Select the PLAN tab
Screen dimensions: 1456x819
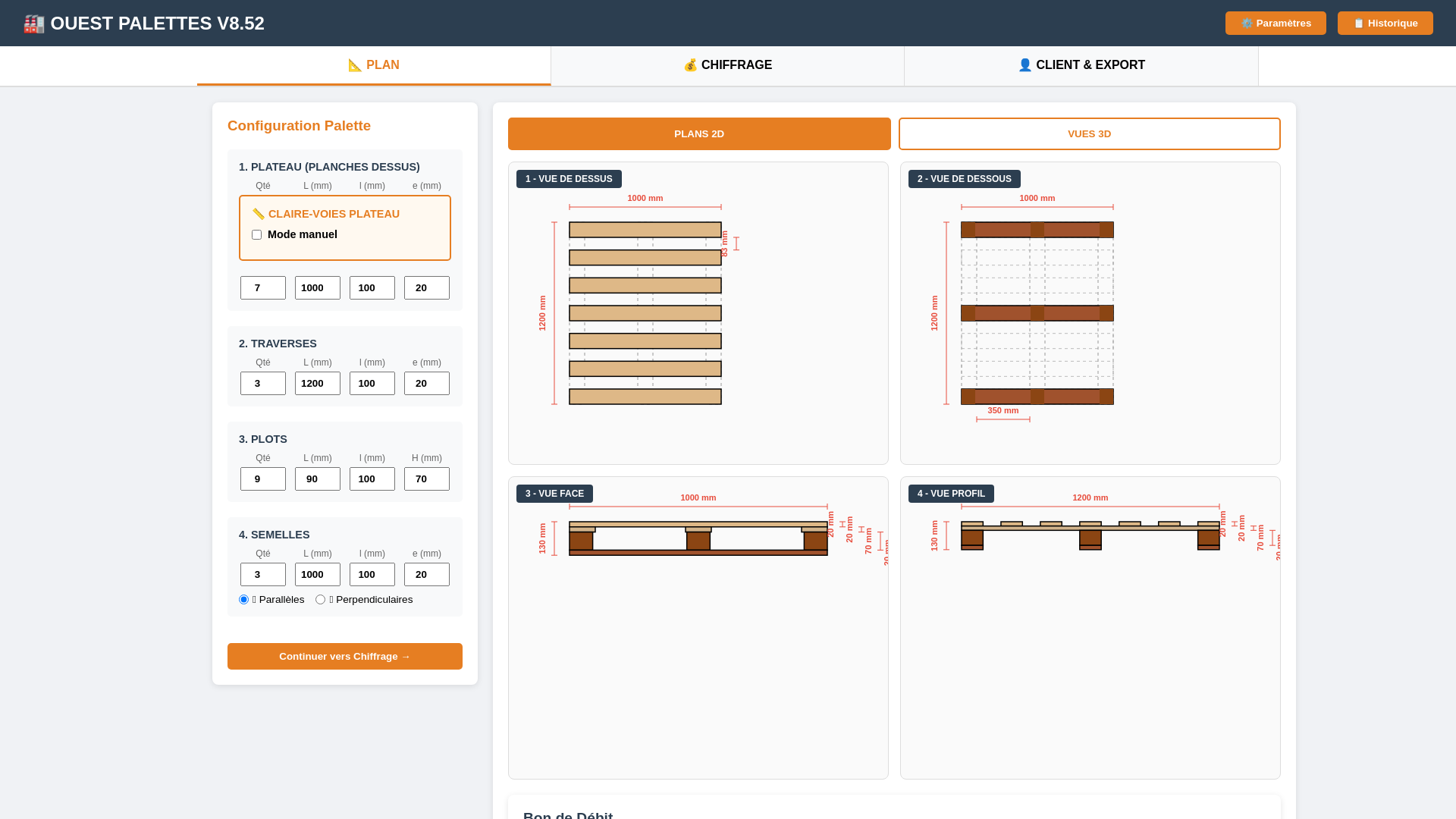(x=374, y=65)
